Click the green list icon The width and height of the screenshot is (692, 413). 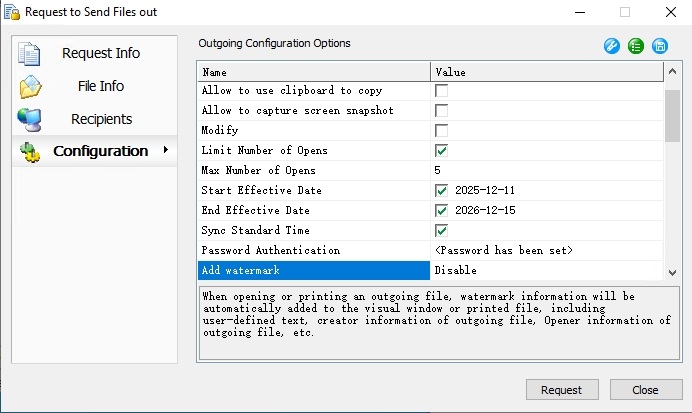pyautogui.click(x=636, y=46)
